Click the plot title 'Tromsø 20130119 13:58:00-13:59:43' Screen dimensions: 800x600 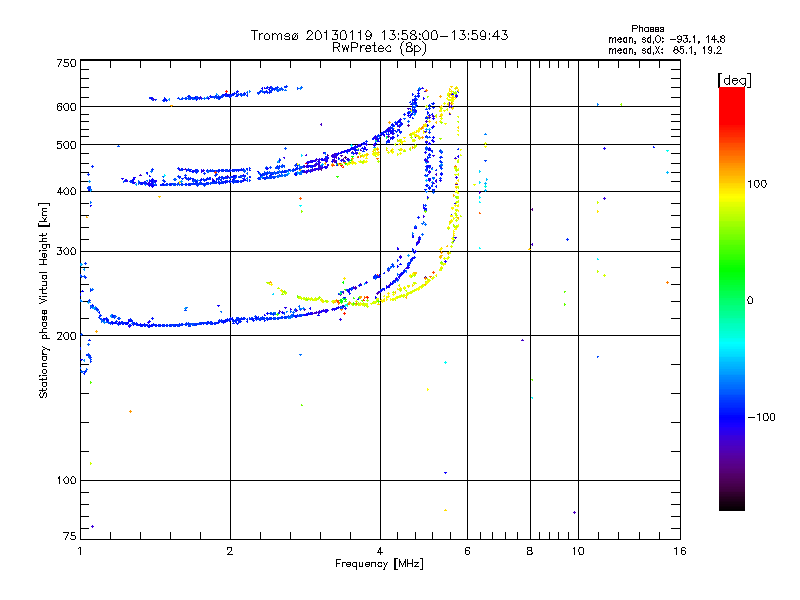pyautogui.click(x=380, y=35)
